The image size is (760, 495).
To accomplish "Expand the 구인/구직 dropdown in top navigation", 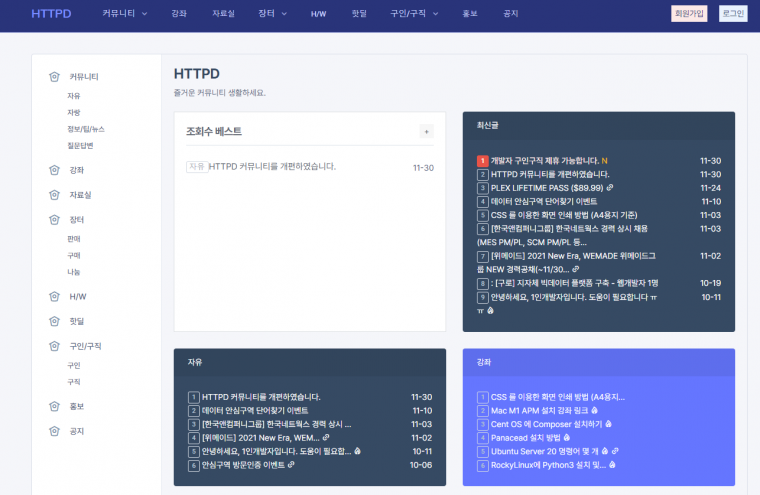I will [413, 14].
